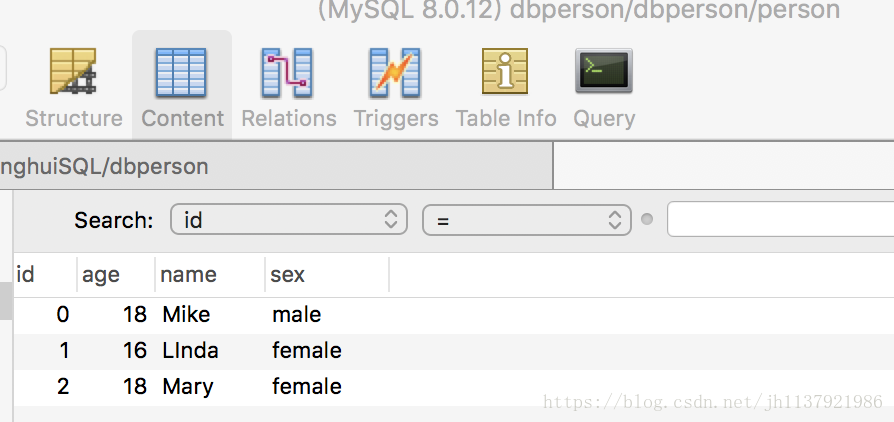This screenshot has width=894, height=422.
Task: Select the Content table icon
Action: point(181,72)
